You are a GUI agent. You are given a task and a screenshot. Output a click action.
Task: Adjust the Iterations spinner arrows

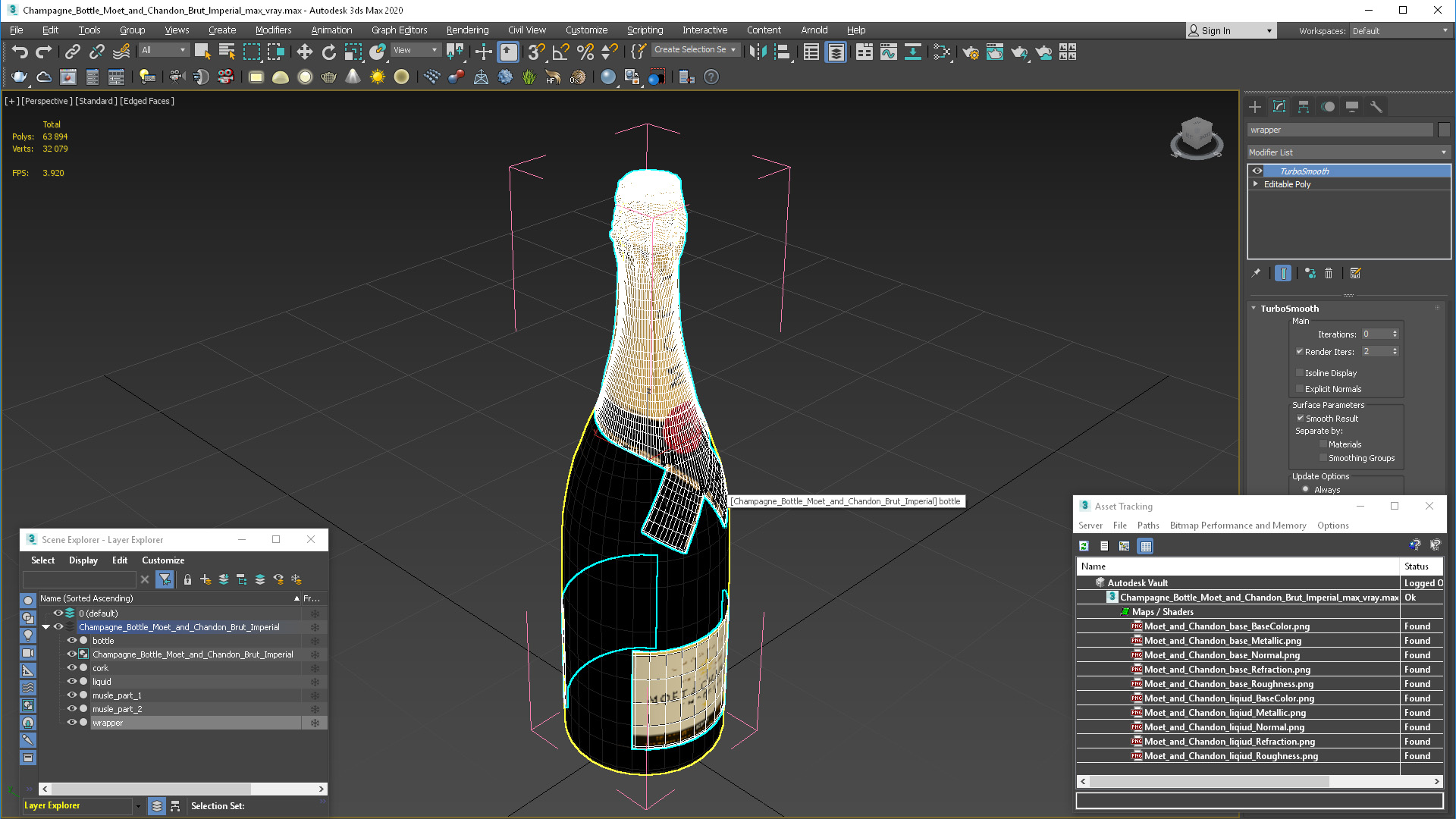[x=1395, y=334]
